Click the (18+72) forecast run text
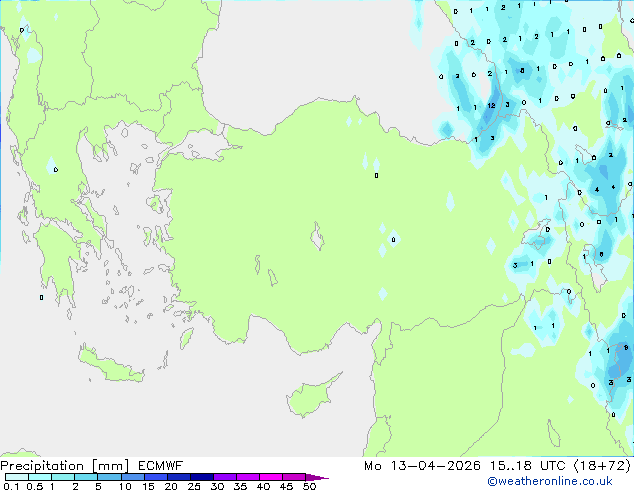 [x=602, y=466]
